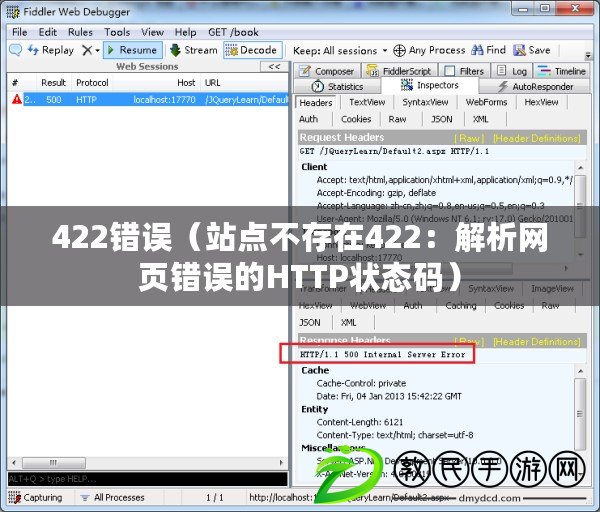Screen dimensions: 600x512
Task: Click the 'Cache-Control: private' header line
Action: click(361, 383)
